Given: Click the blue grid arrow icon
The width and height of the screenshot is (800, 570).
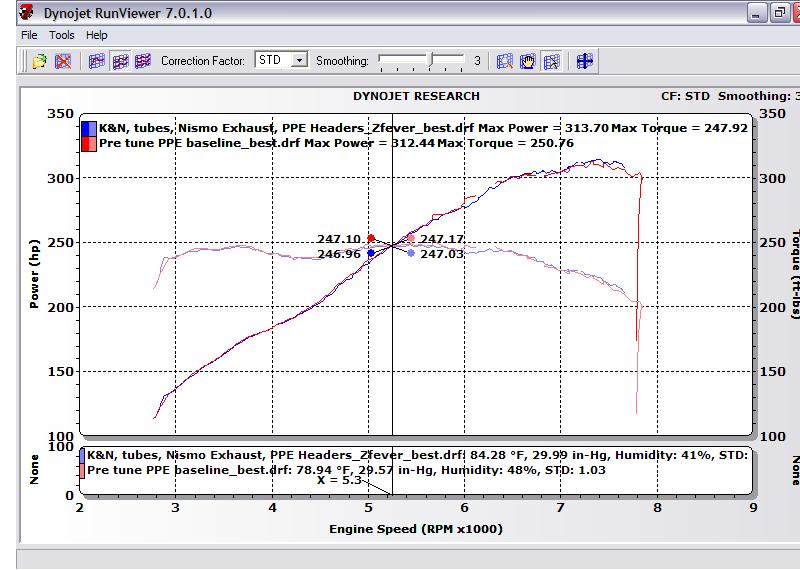Looking at the screenshot, I should pyautogui.click(x=585, y=61).
